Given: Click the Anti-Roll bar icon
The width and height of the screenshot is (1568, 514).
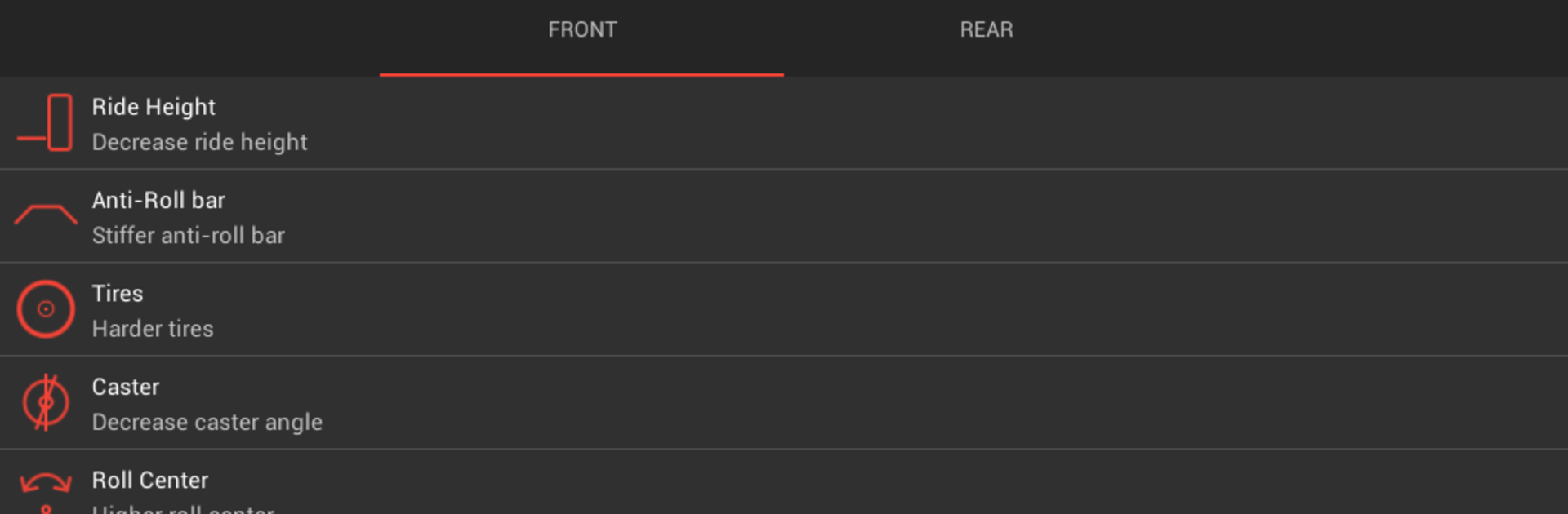Looking at the screenshot, I should (x=46, y=215).
